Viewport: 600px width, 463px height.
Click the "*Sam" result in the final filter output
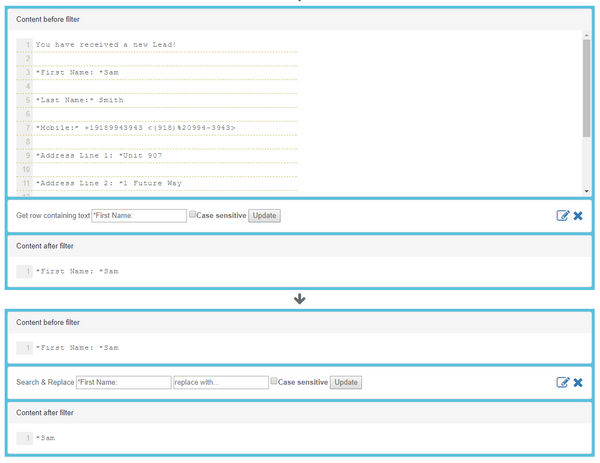coord(45,438)
